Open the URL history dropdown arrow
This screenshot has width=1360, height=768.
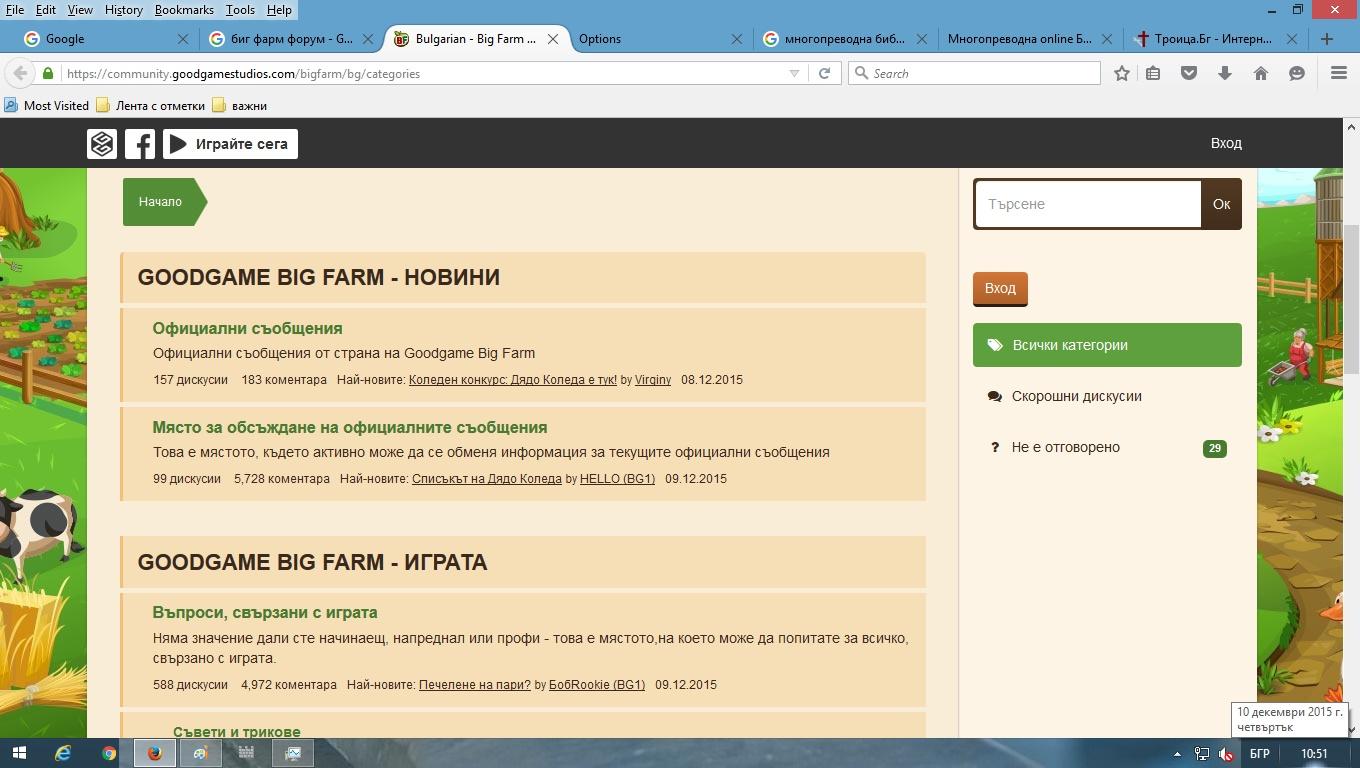tap(794, 73)
